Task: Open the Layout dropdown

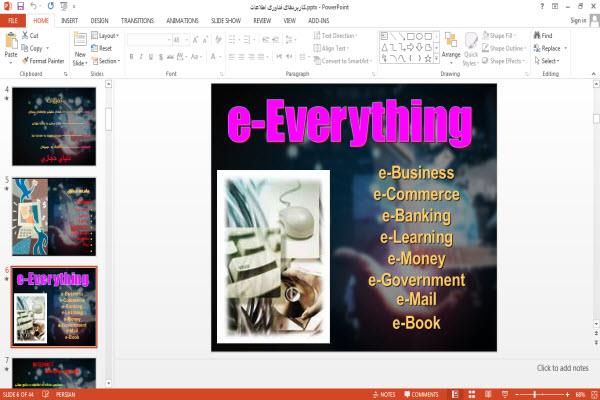Action: pyautogui.click(x=105, y=36)
